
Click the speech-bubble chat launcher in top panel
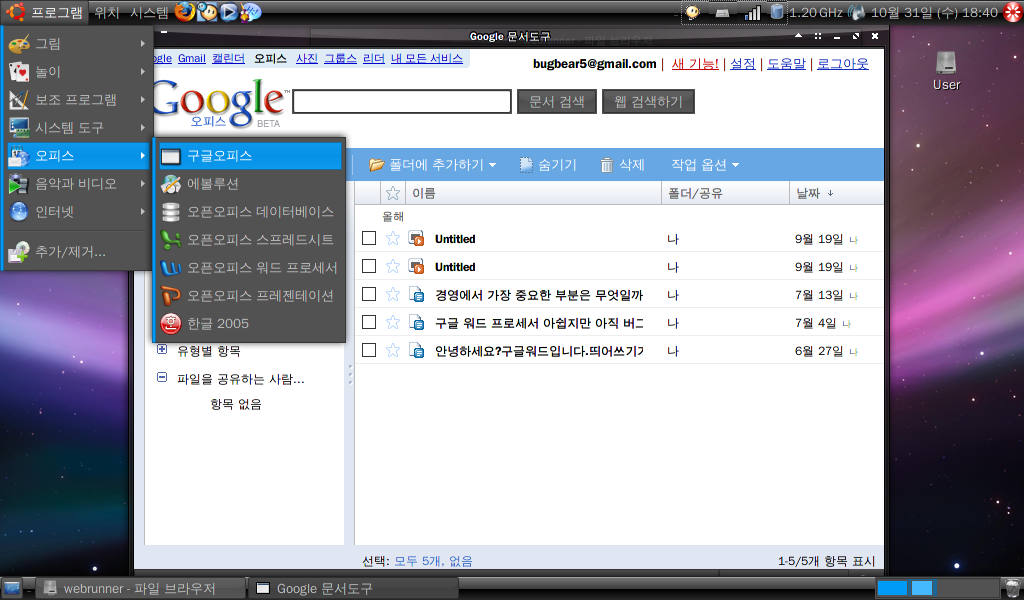[251, 12]
